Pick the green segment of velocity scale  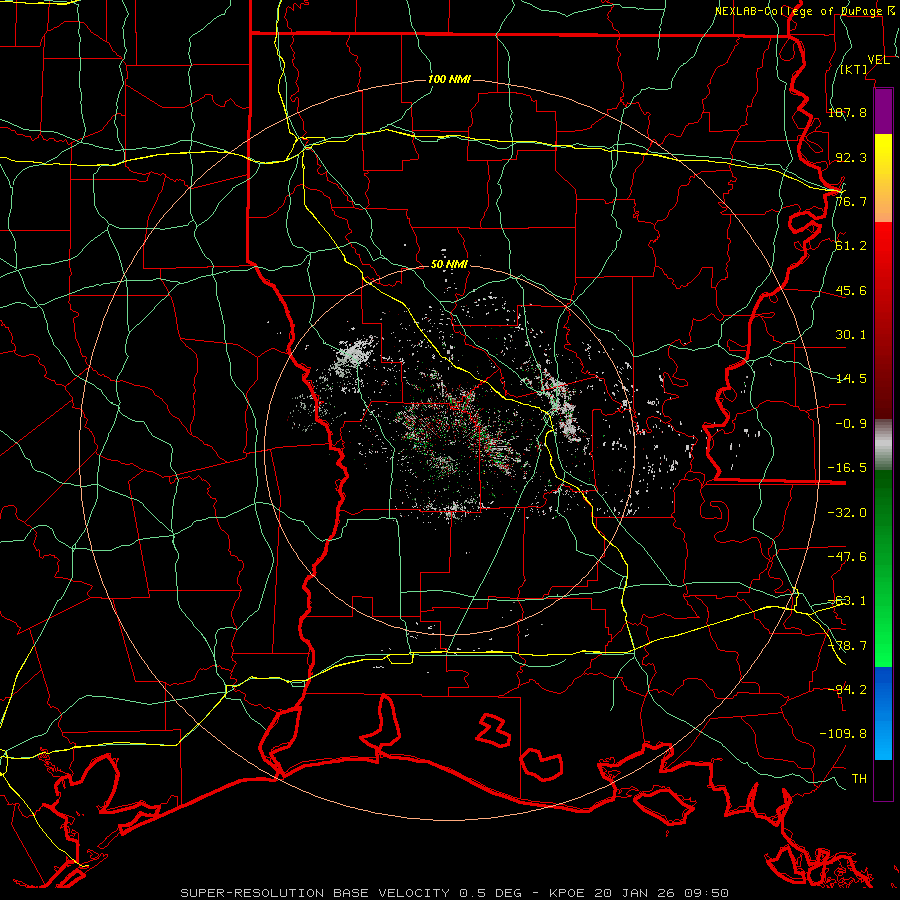tap(883, 568)
